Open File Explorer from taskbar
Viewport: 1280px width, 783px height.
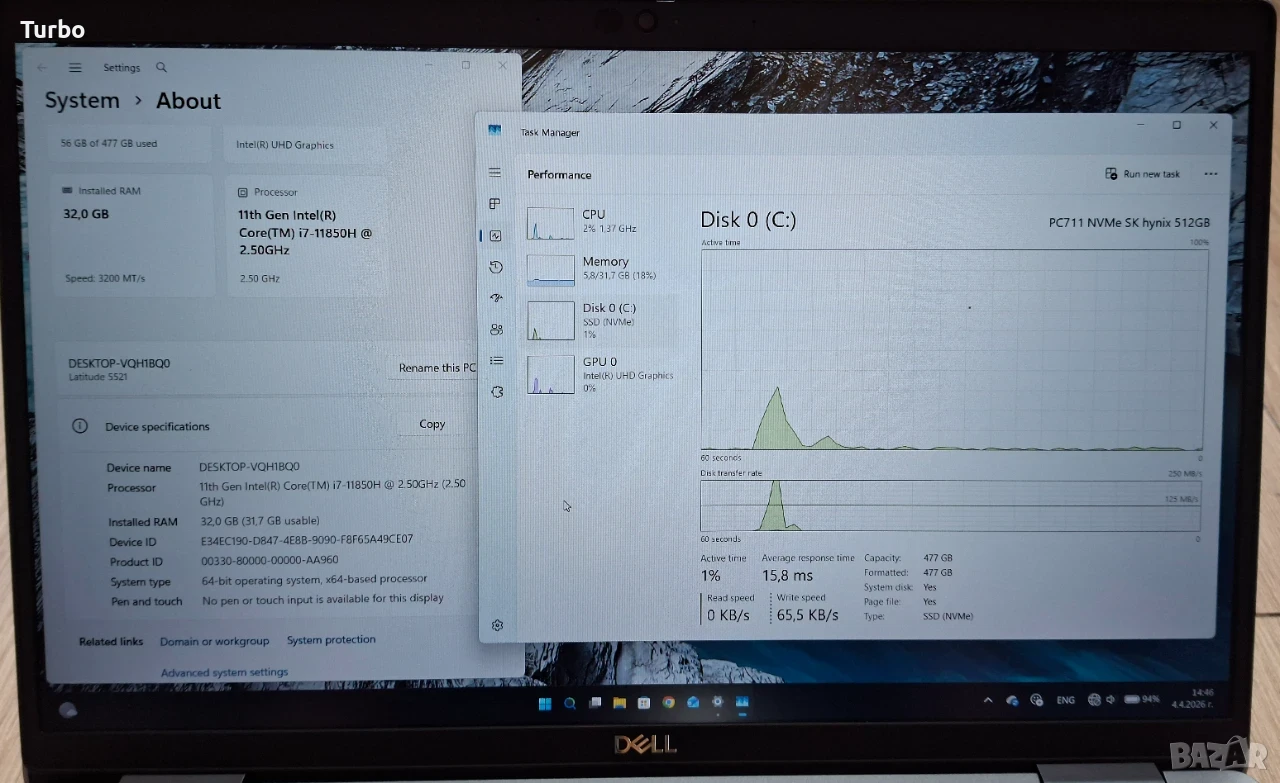[619, 703]
